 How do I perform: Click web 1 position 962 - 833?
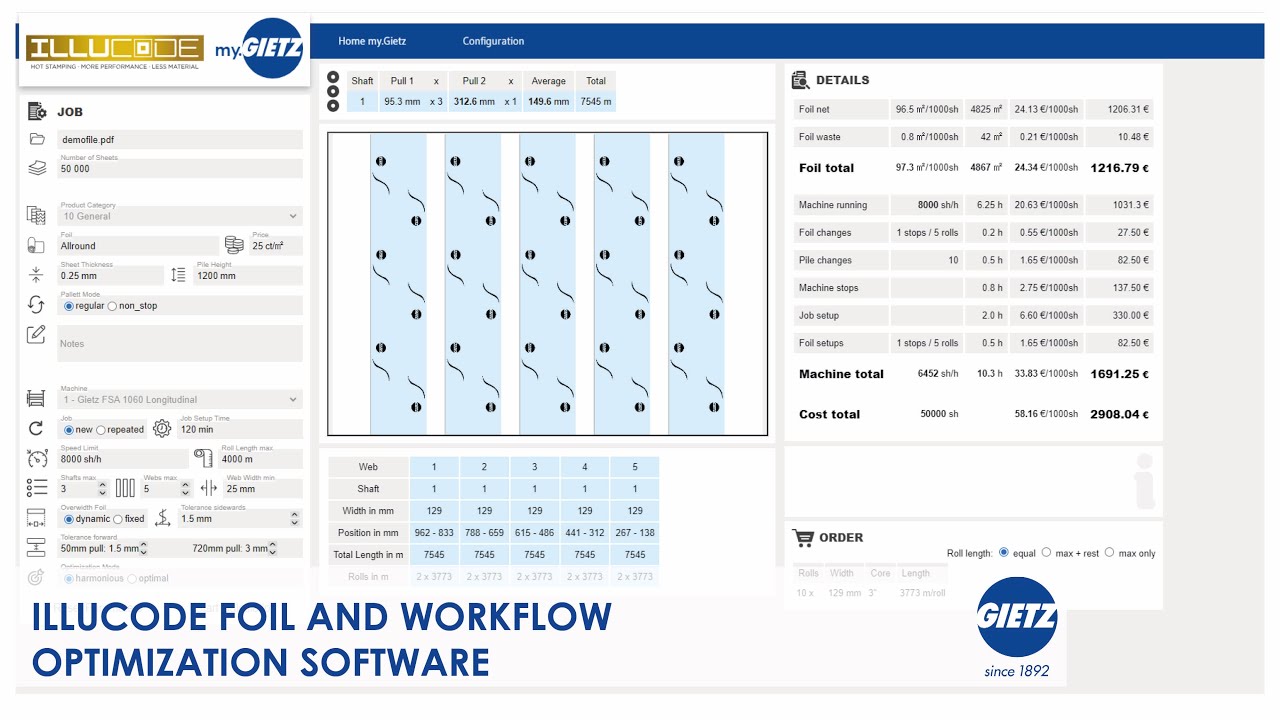434,533
